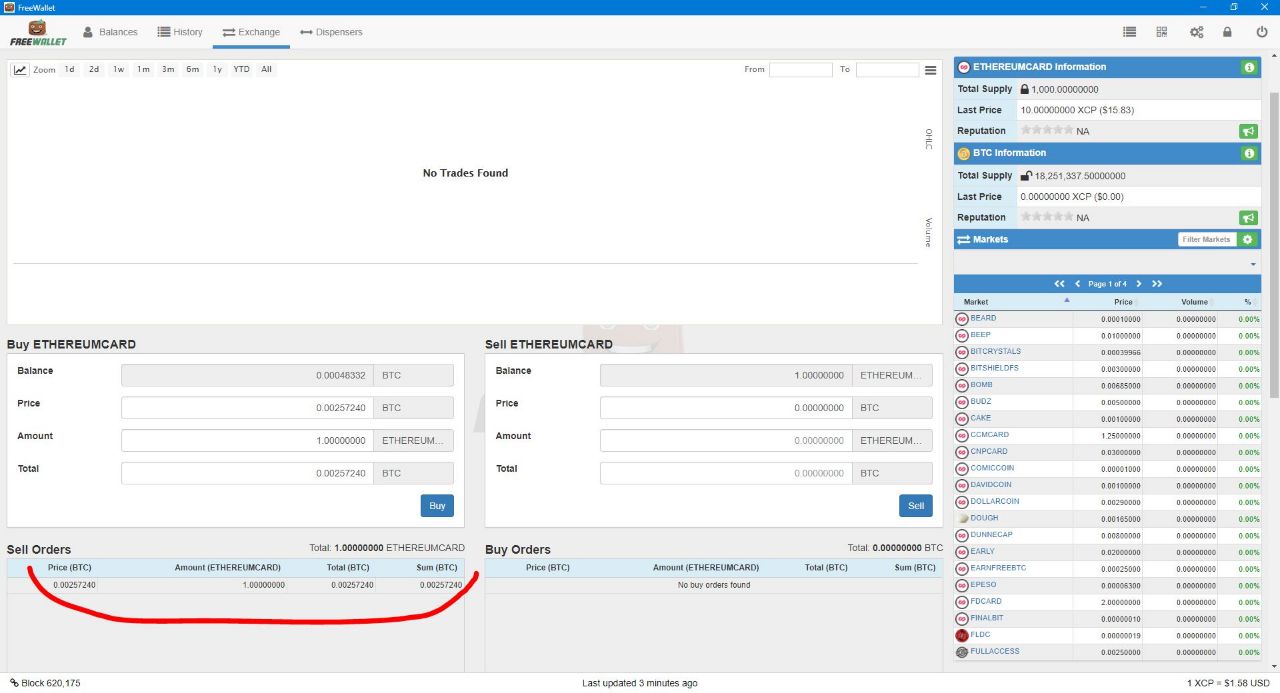Image resolution: width=1280 pixels, height=693 pixels.
Task: Click ETHEREUMCARD information header icon
Action: (964, 67)
